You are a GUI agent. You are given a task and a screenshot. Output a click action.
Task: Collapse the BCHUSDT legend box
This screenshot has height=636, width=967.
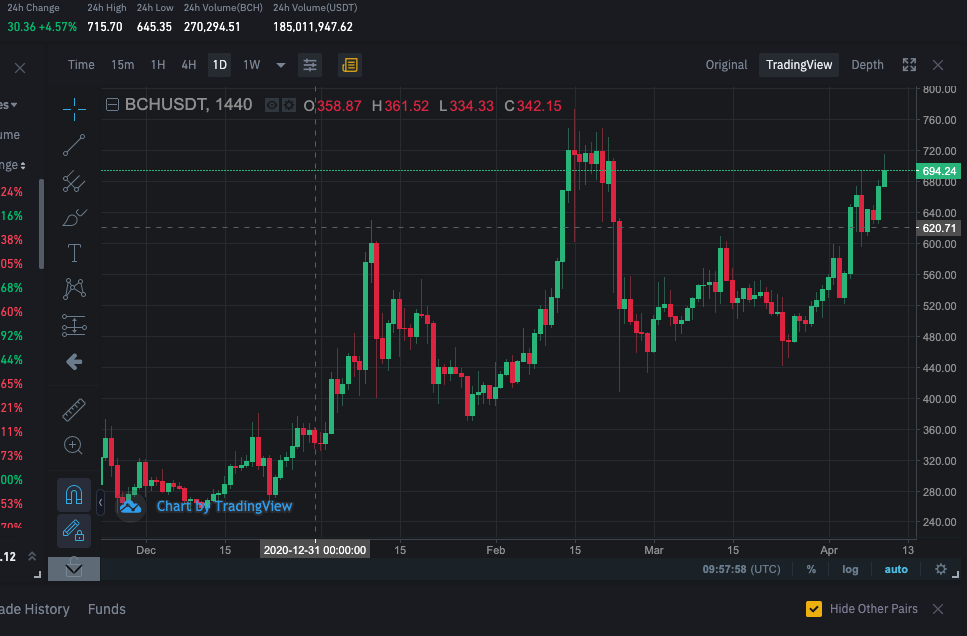(112, 105)
